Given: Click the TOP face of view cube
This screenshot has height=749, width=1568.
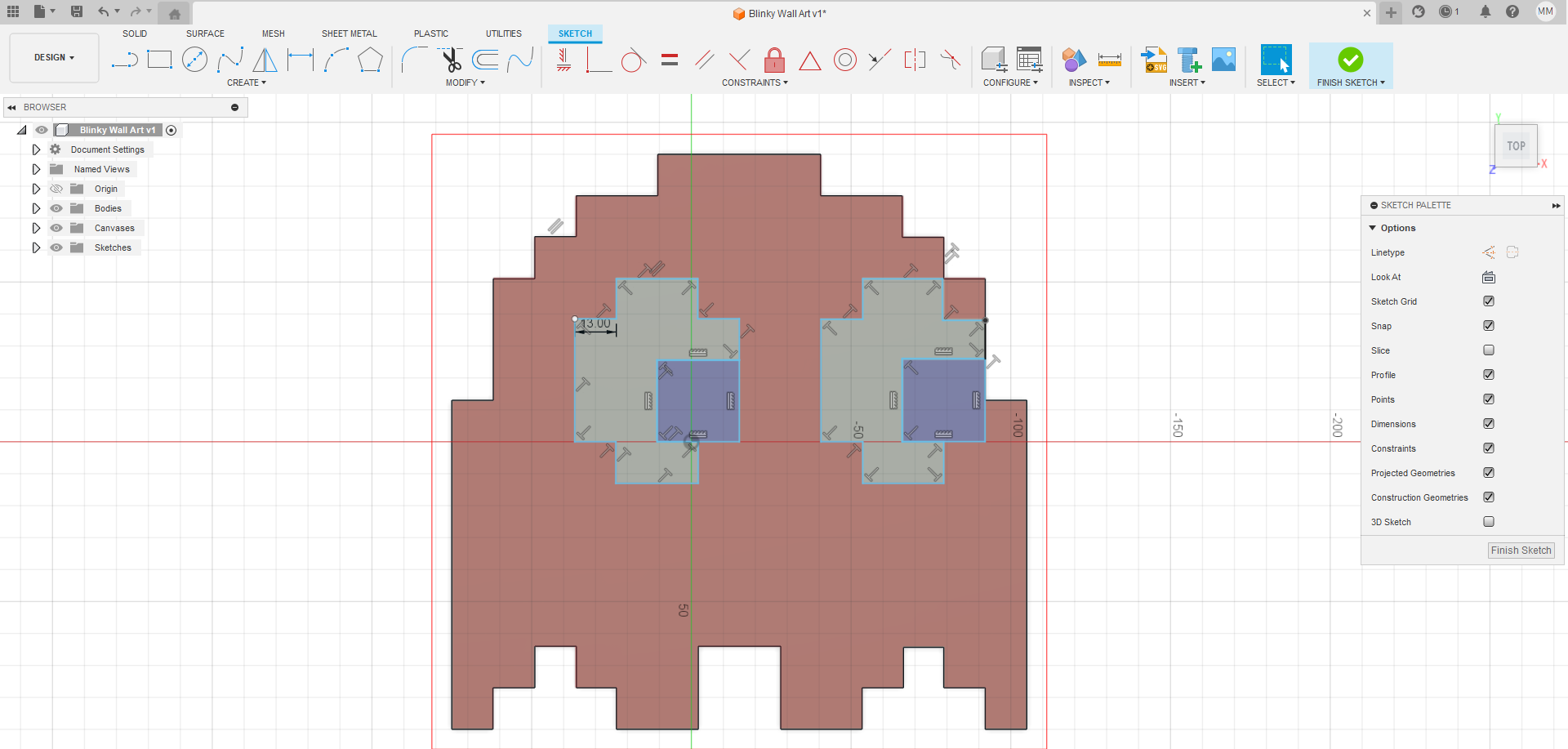Looking at the screenshot, I should tap(1516, 146).
